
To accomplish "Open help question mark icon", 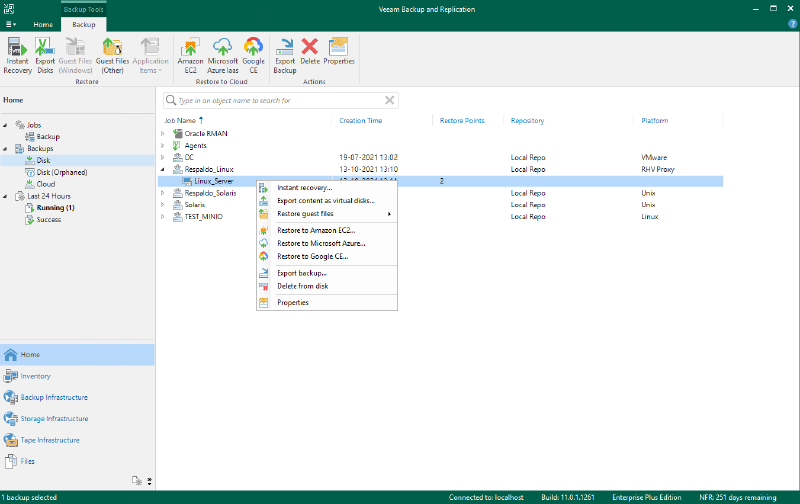I will click(x=792, y=24).
